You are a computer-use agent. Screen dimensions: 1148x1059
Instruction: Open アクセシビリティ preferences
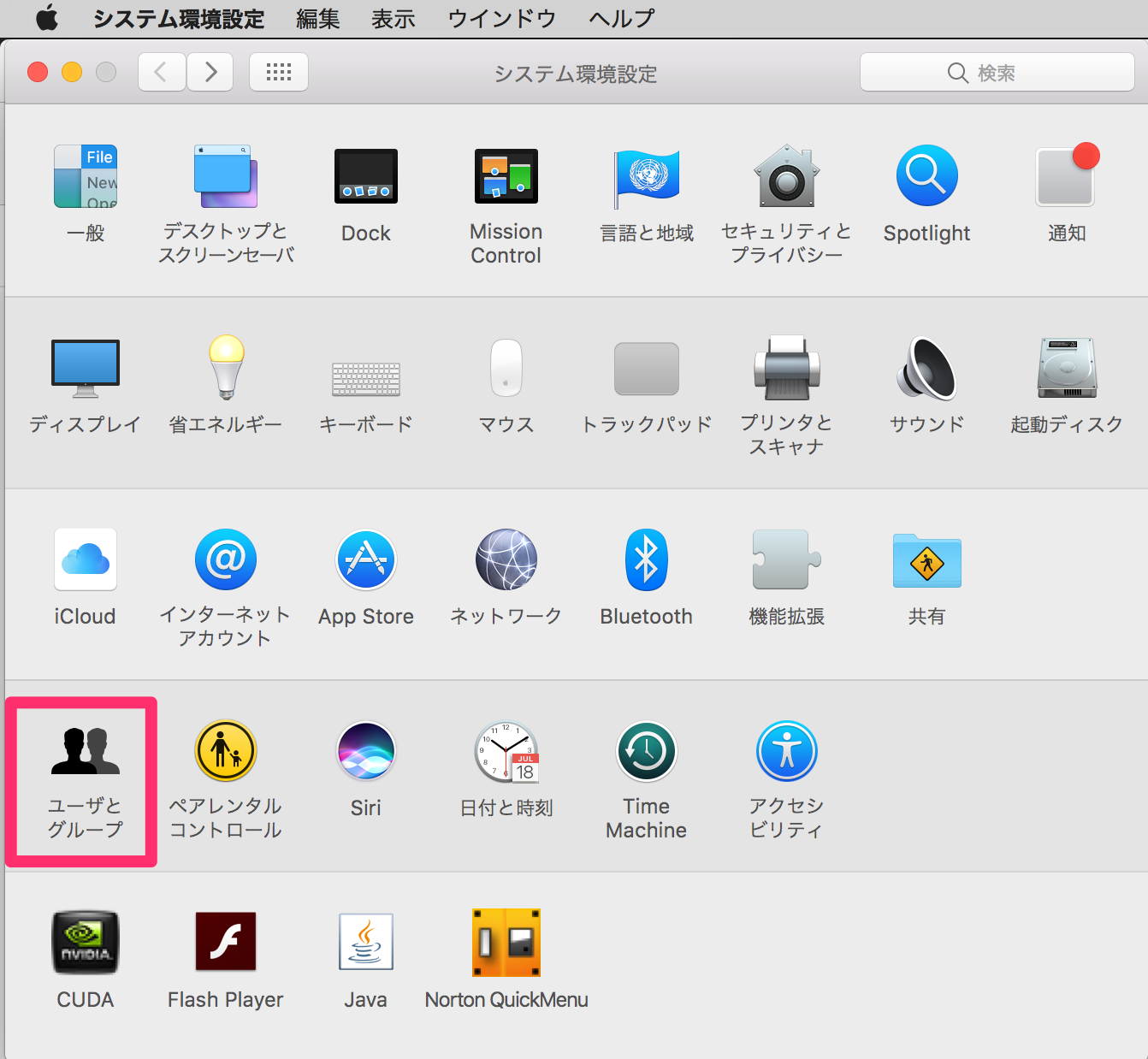[787, 751]
